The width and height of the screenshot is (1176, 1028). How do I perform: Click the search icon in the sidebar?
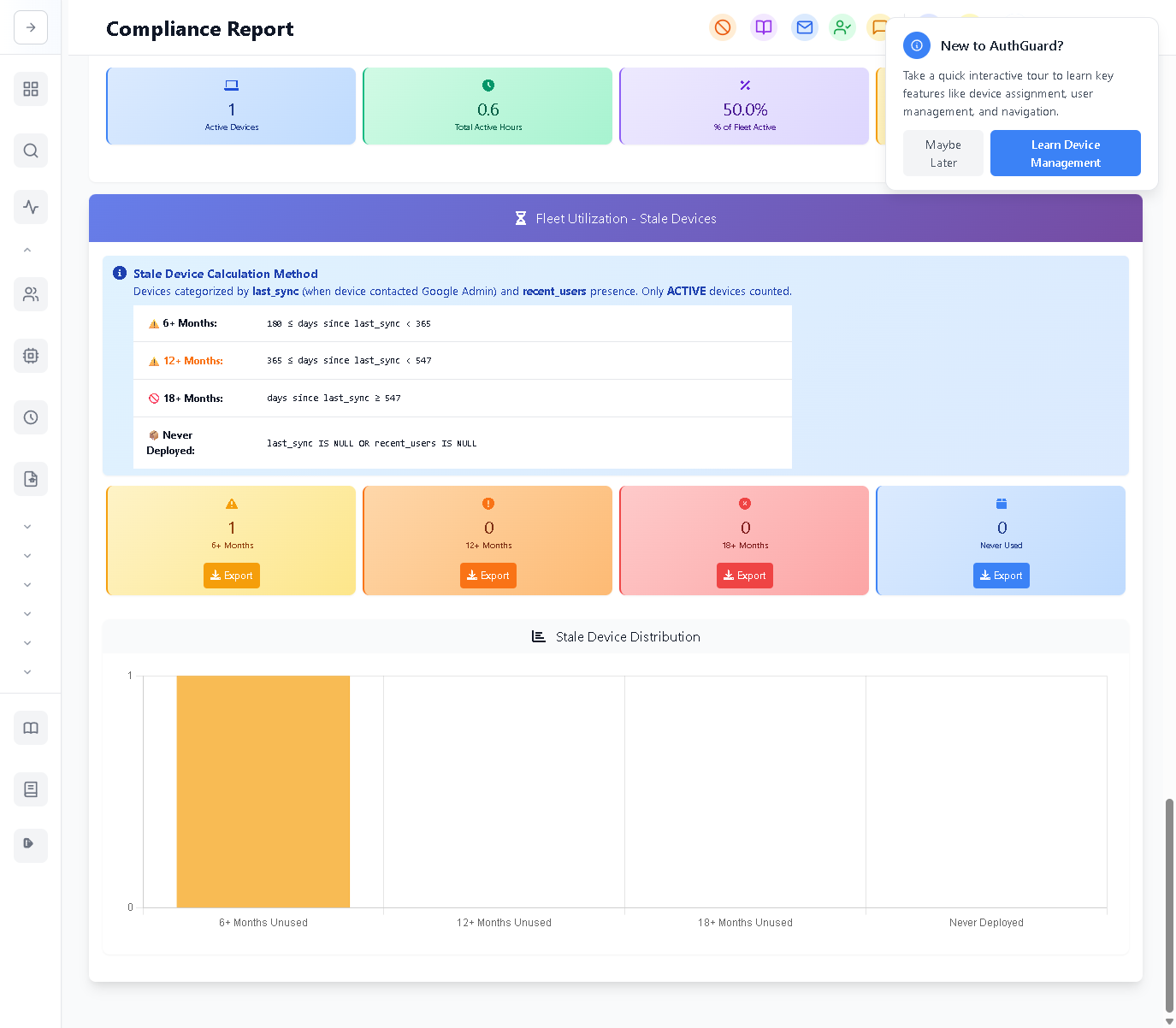coord(31,151)
